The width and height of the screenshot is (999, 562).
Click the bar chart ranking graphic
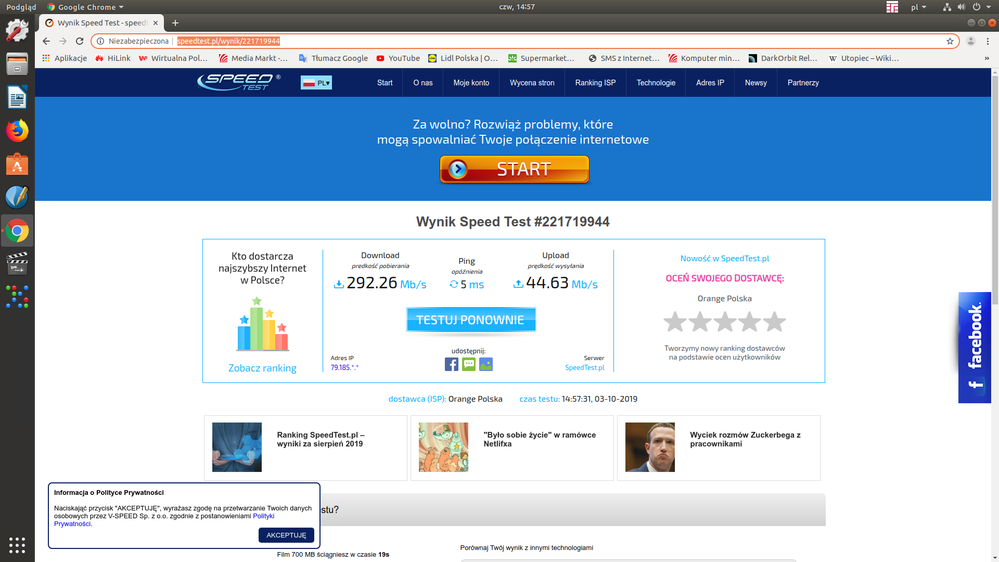coord(262,325)
